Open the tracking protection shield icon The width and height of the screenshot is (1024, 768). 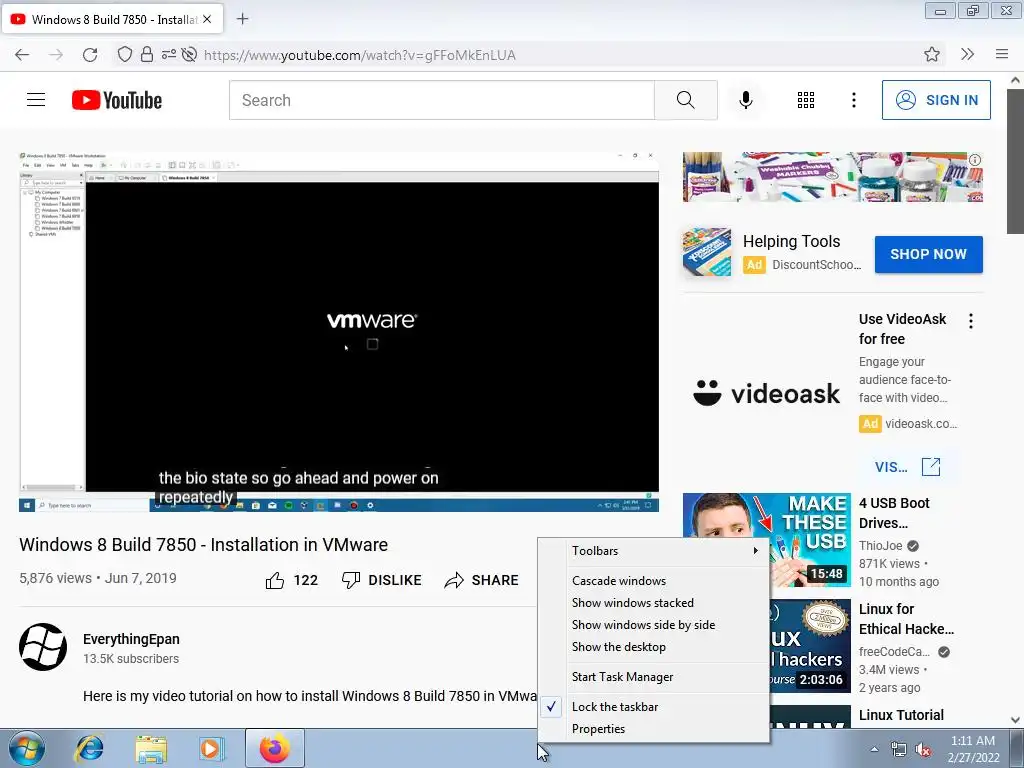coord(125,54)
